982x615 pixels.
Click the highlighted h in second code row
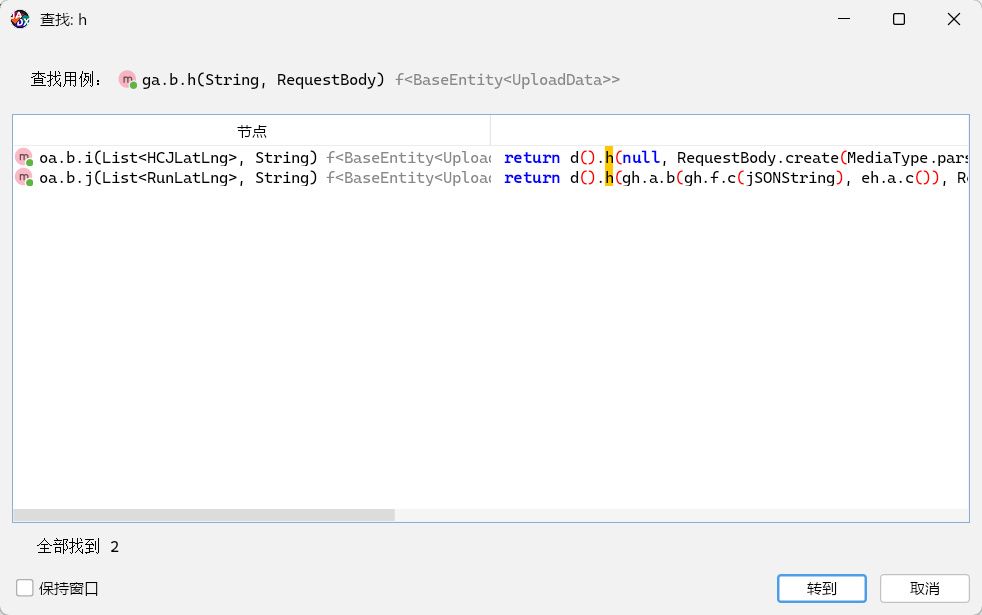point(609,178)
